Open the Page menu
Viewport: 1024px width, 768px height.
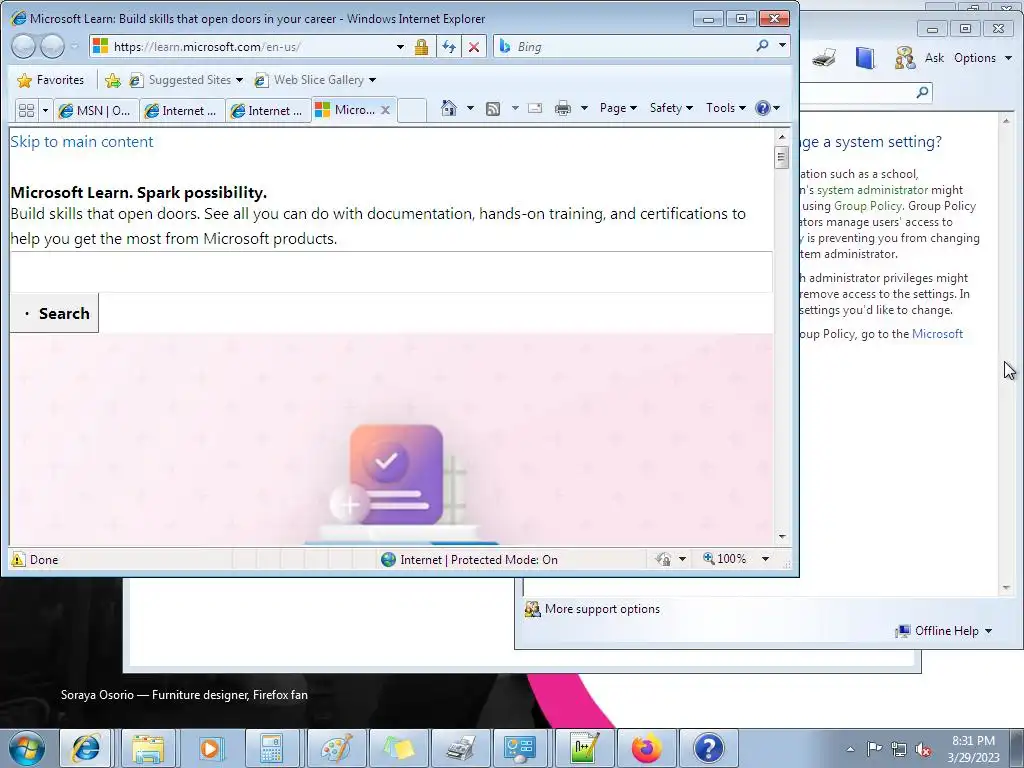tap(618, 108)
